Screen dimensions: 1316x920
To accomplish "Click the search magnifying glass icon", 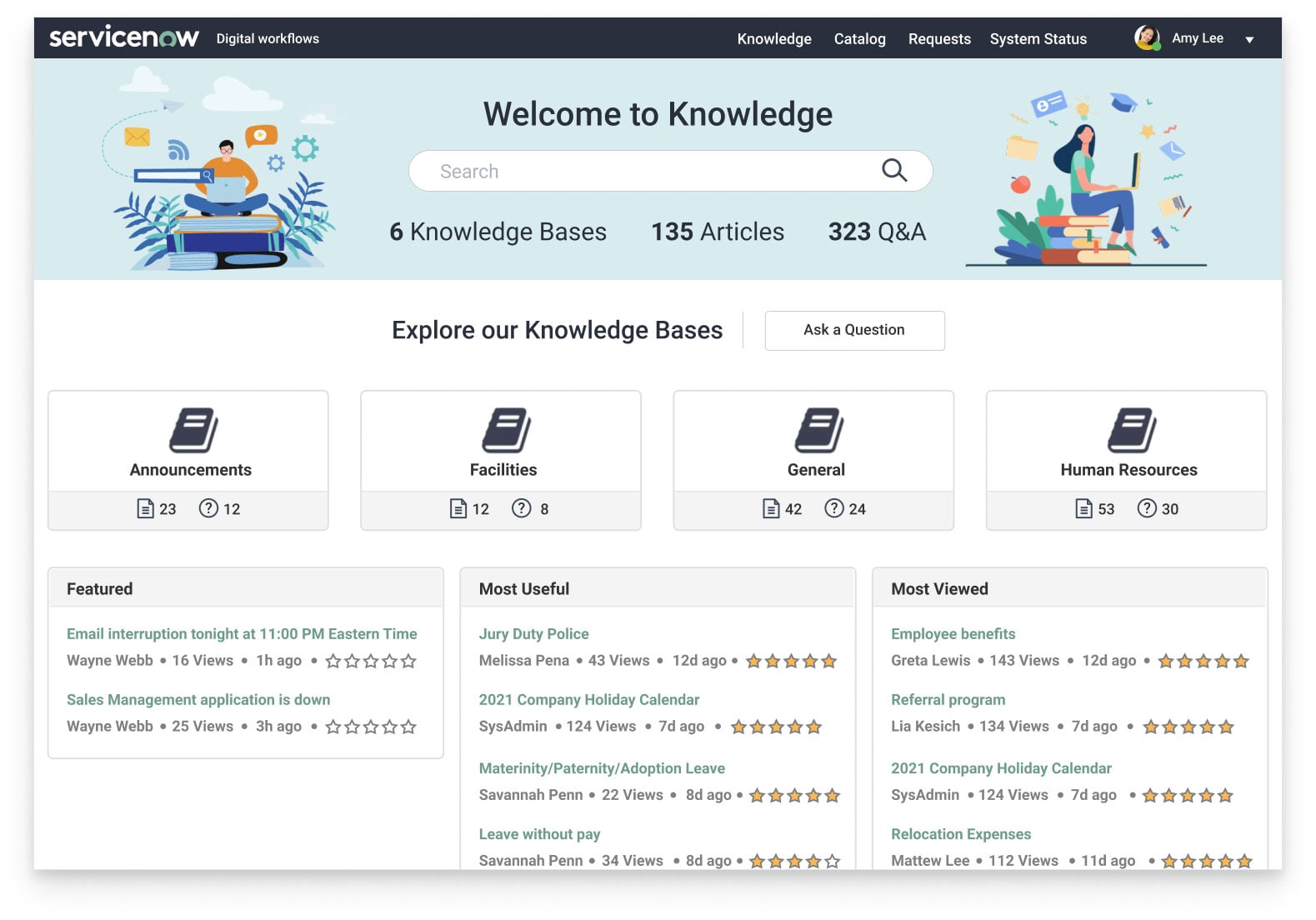I will [893, 170].
